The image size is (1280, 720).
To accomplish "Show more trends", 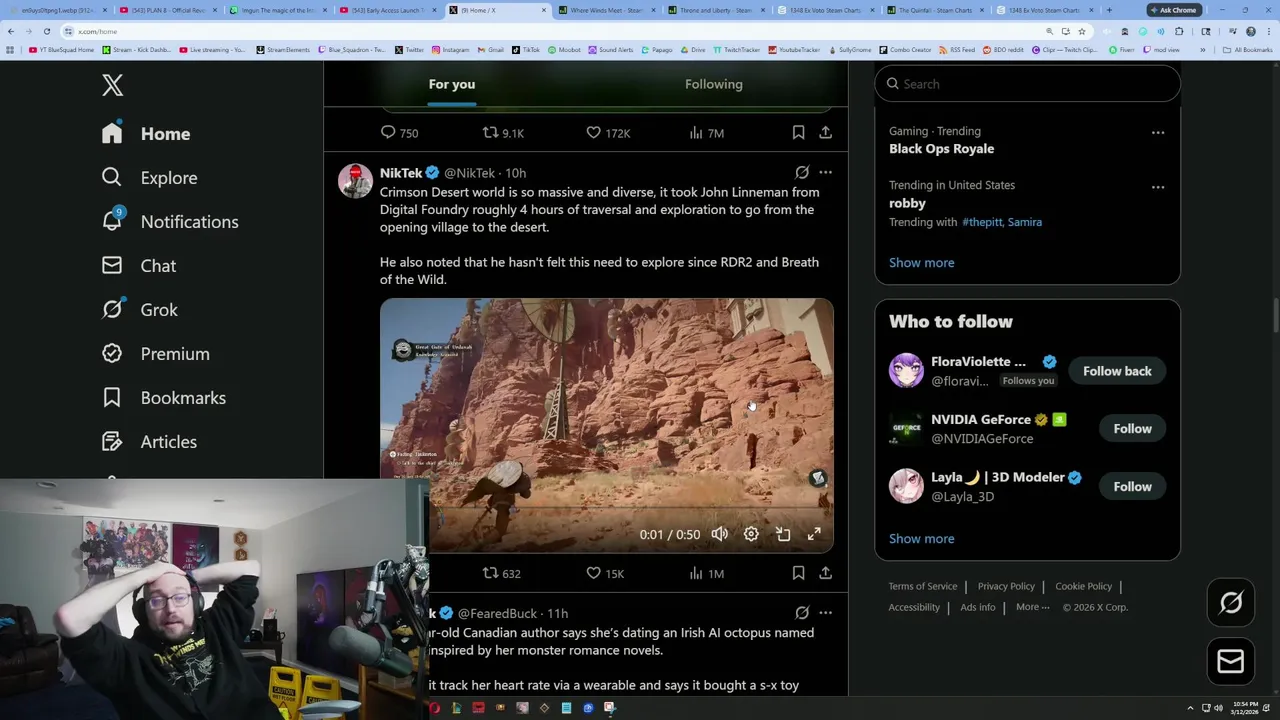I will [x=921, y=263].
